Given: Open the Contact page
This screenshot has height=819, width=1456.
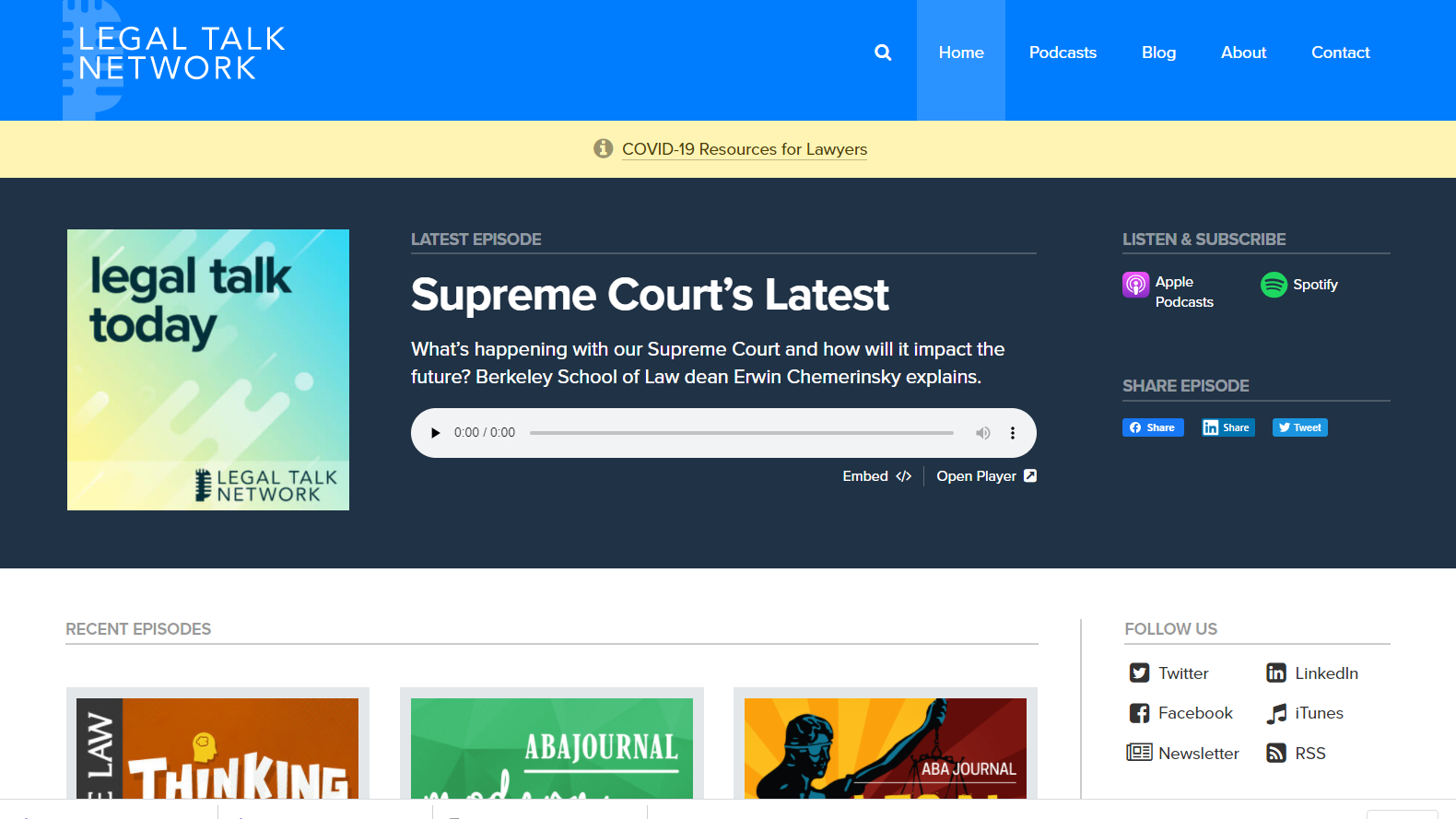Looking at the screenshot, I should point(1340,53).
